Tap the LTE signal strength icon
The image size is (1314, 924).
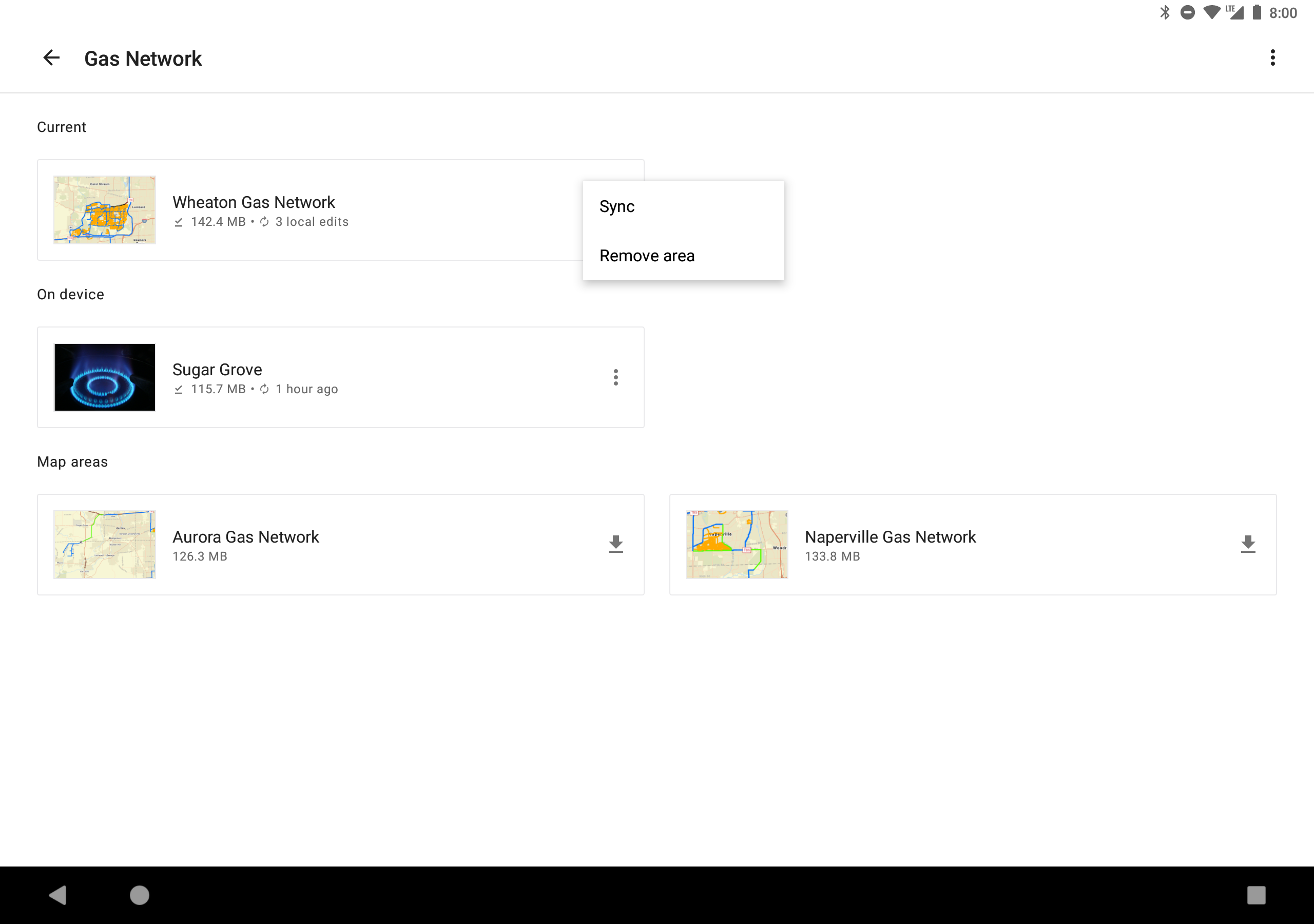click(x=1234, y=13)
